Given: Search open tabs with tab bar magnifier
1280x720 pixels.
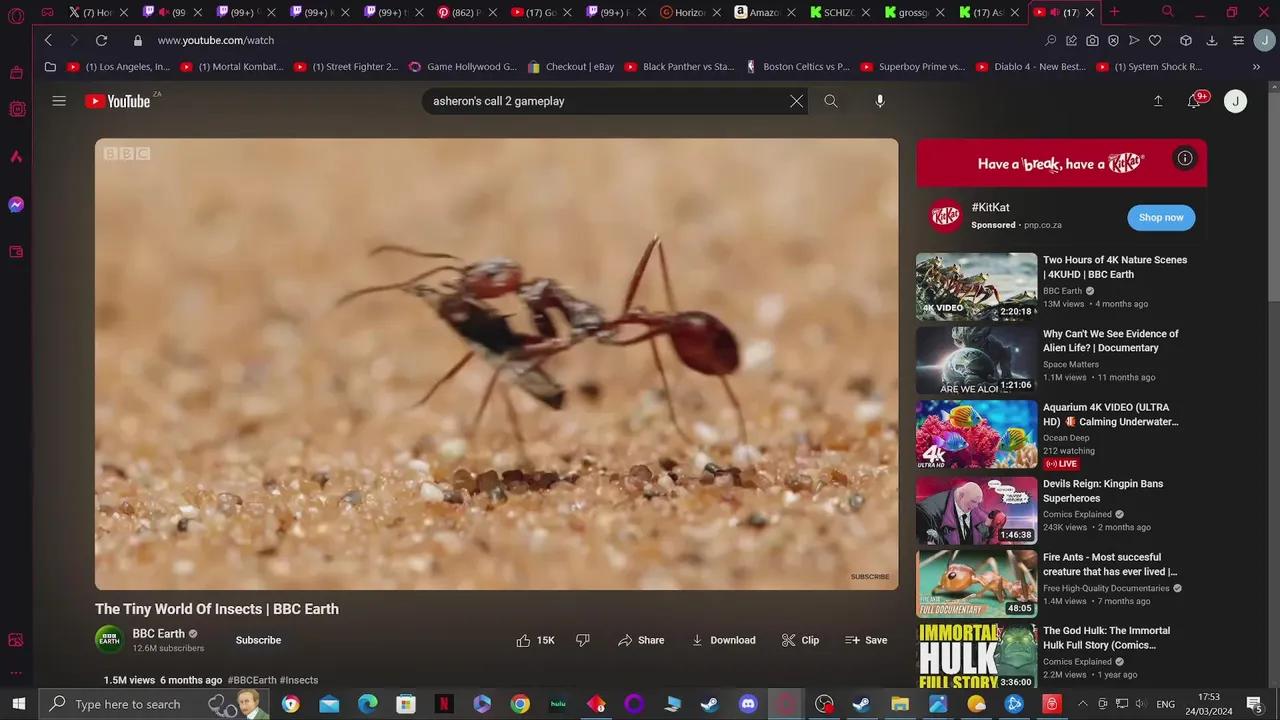Looking at the screenshot, I should [x=1168, y=12].
